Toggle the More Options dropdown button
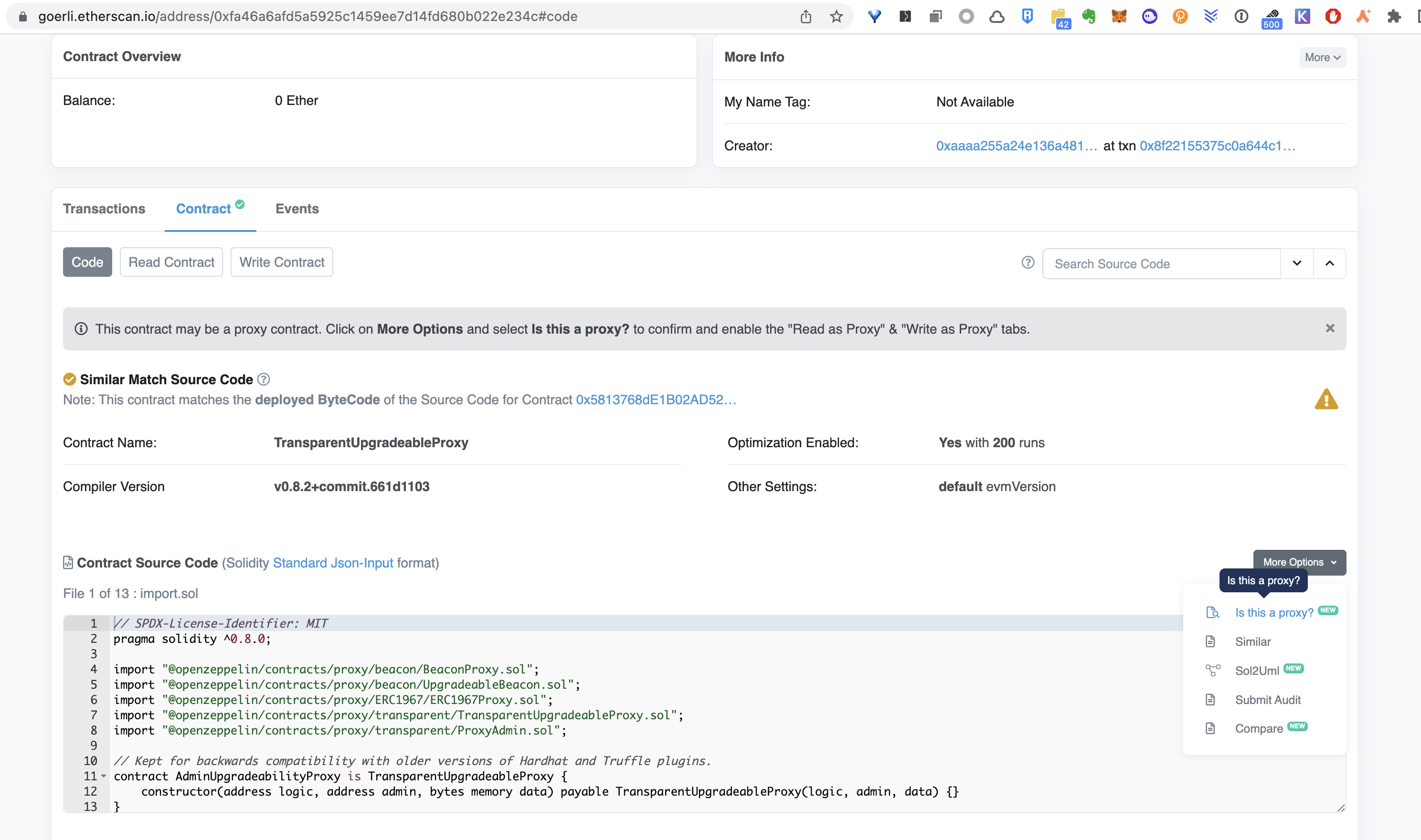This screenshot has width=1421, height=840. point(1299,562)
